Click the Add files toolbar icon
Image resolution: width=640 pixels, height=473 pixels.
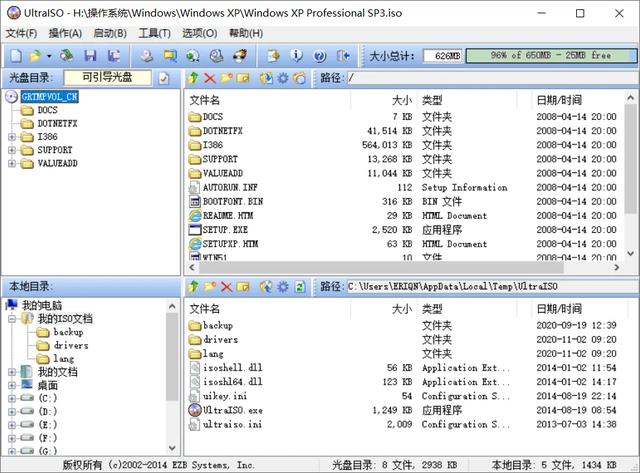point(273,56)
